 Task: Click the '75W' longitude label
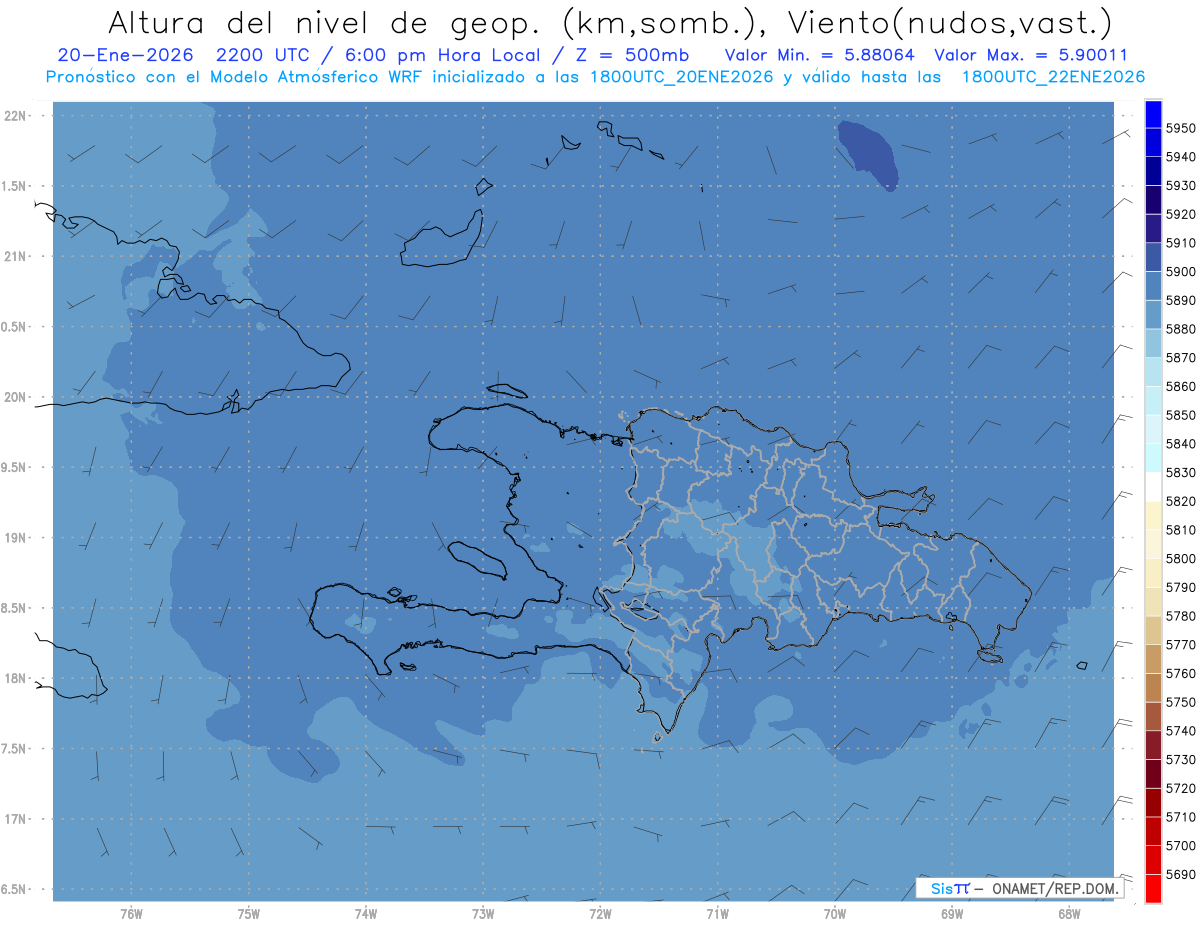249,915
